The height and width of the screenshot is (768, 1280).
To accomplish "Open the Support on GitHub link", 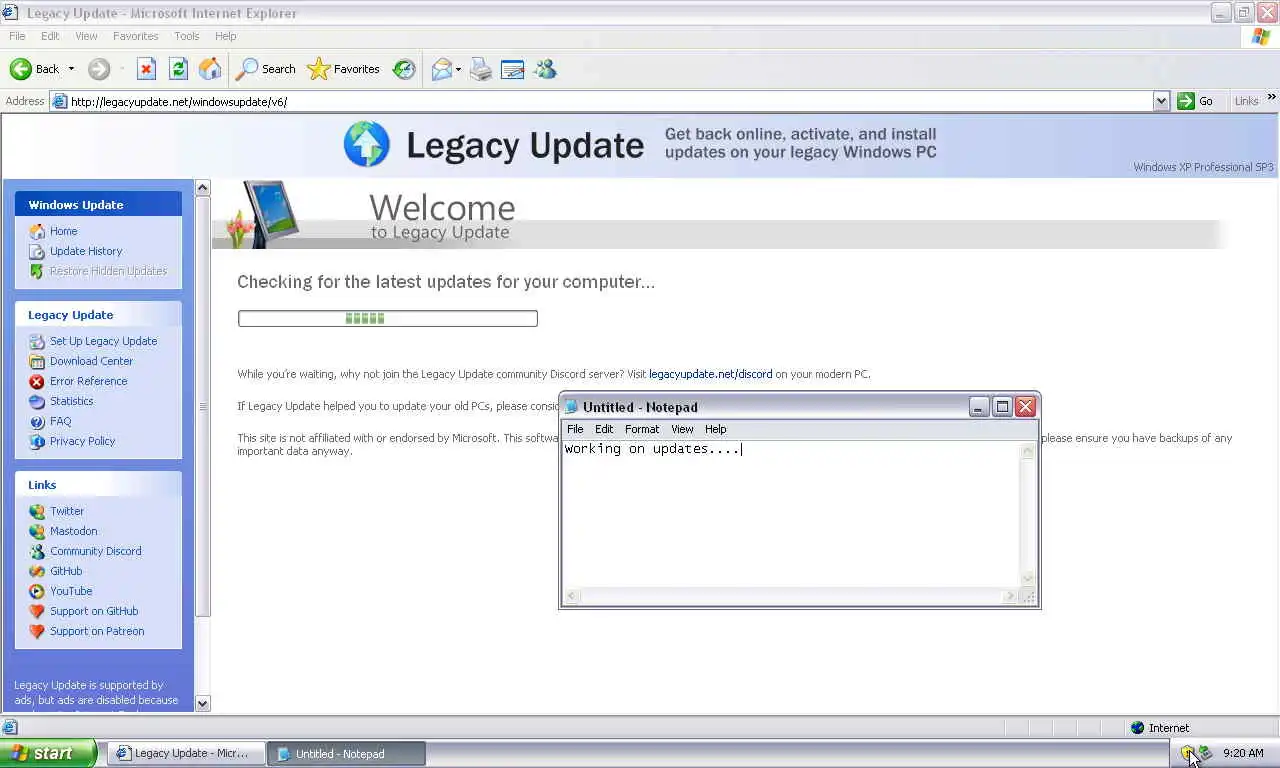I will click(x=94, y=611).
